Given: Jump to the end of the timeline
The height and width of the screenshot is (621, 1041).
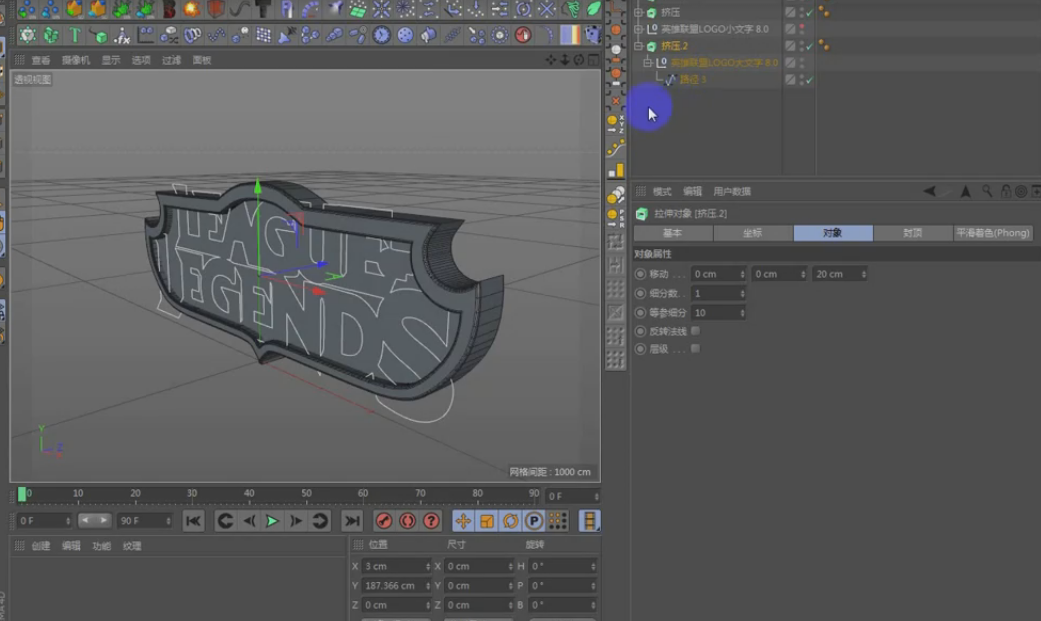Looking at the screenshot, I should pyautogui.click(x=352, y=521).
